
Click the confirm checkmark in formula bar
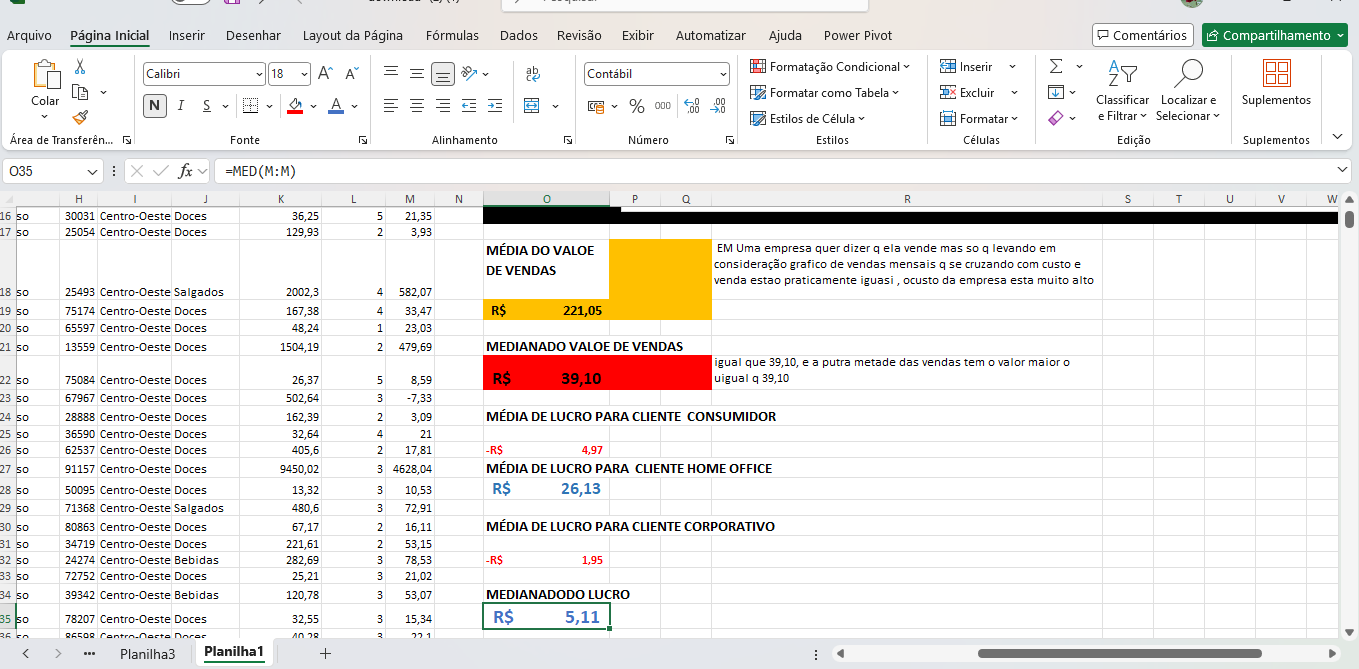160,171
